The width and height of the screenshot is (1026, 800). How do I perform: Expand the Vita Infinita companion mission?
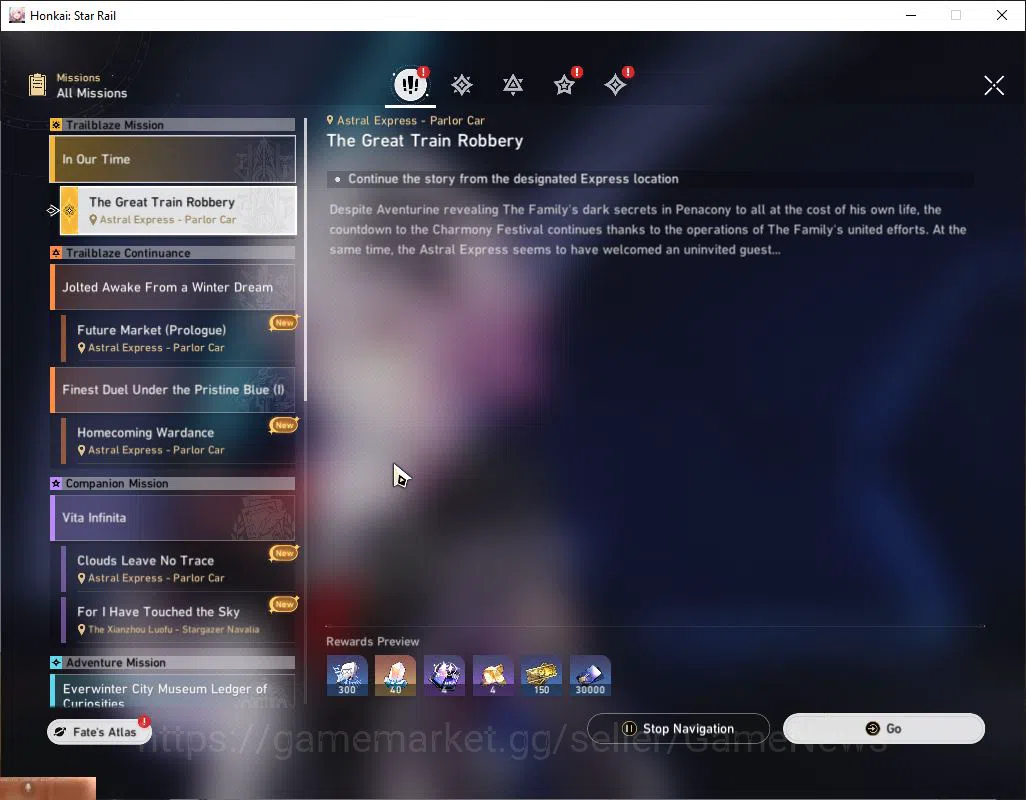point(173,517)
